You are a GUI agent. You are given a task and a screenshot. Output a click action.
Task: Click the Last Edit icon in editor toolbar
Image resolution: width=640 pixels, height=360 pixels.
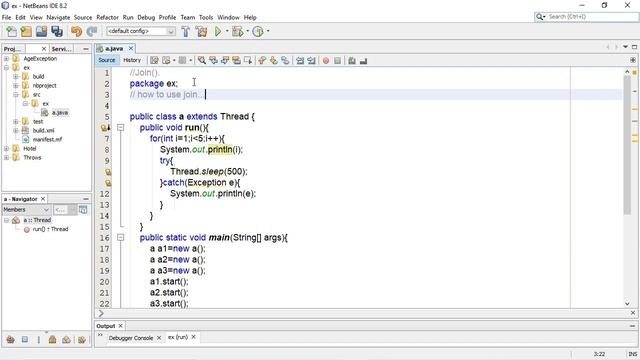(154, 60)
